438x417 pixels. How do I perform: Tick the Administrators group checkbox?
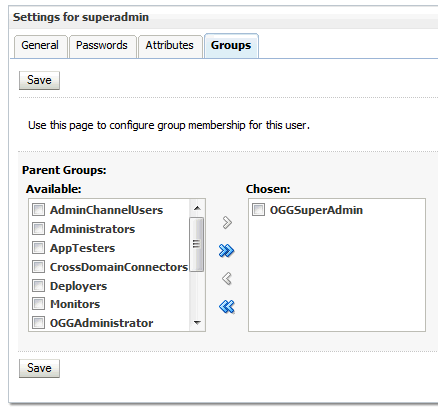pyautogui.click(x=38, y=229)
